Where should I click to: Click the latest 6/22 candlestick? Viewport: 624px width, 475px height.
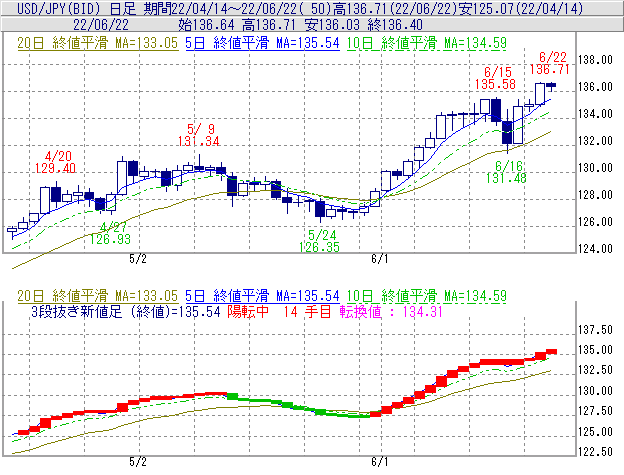tap(551, 86)
